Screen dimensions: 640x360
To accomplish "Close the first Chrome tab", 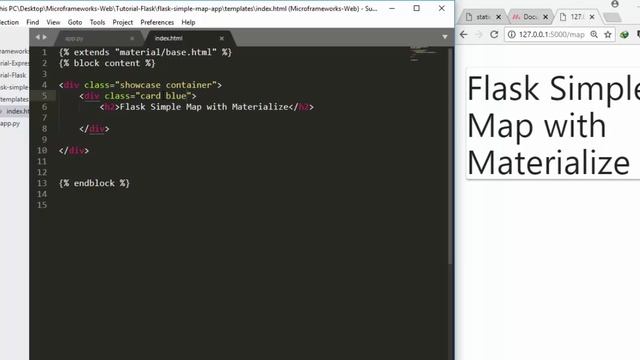I will (498, 17).
